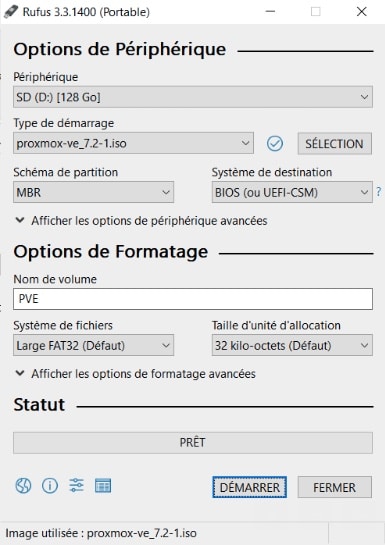Open the language selection globe icon
This screenshot has height=545, width=385.
click(x=23, y=486)
